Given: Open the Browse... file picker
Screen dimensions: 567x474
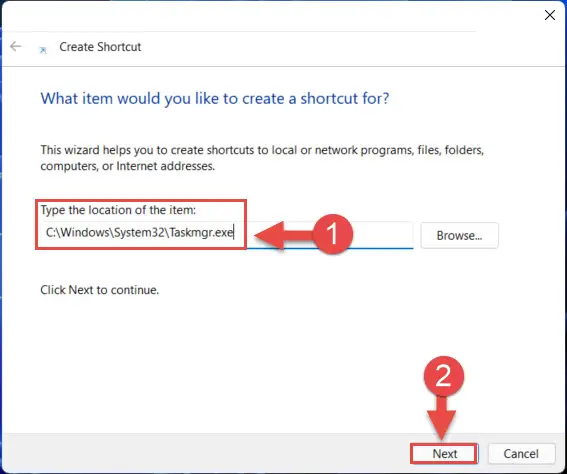Looking at the screenshot, I should (x=459, y=236).
